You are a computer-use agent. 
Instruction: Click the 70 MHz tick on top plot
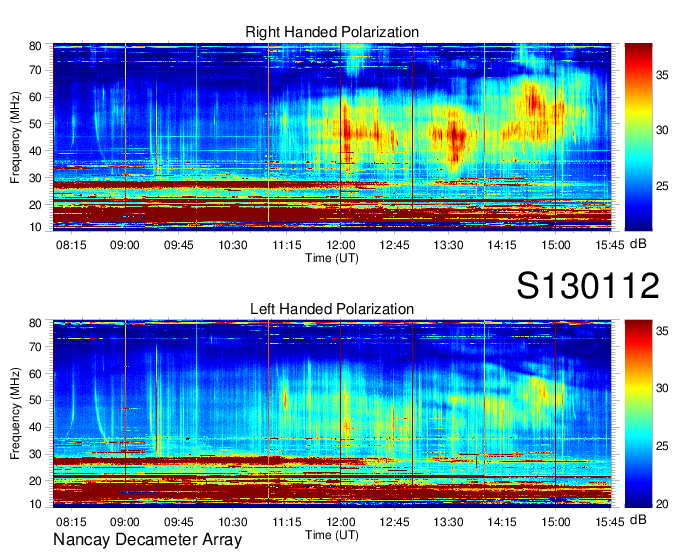tap(35, 70)
